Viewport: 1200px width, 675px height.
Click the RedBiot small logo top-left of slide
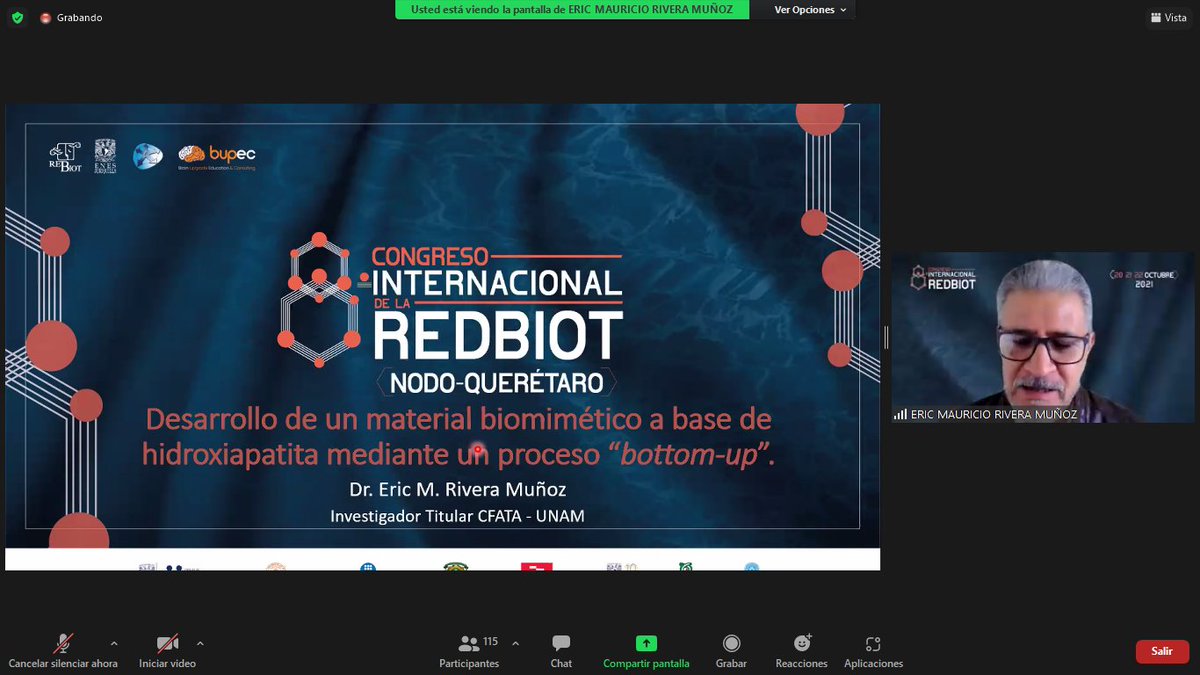pos(65,157)
